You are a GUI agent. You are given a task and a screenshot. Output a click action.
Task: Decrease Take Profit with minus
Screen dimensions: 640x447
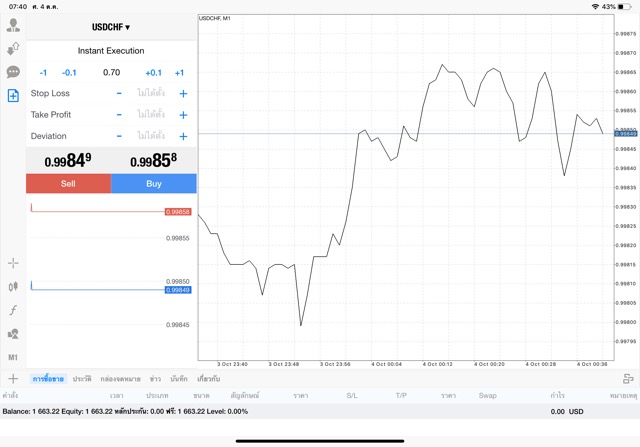coord(119,115)
